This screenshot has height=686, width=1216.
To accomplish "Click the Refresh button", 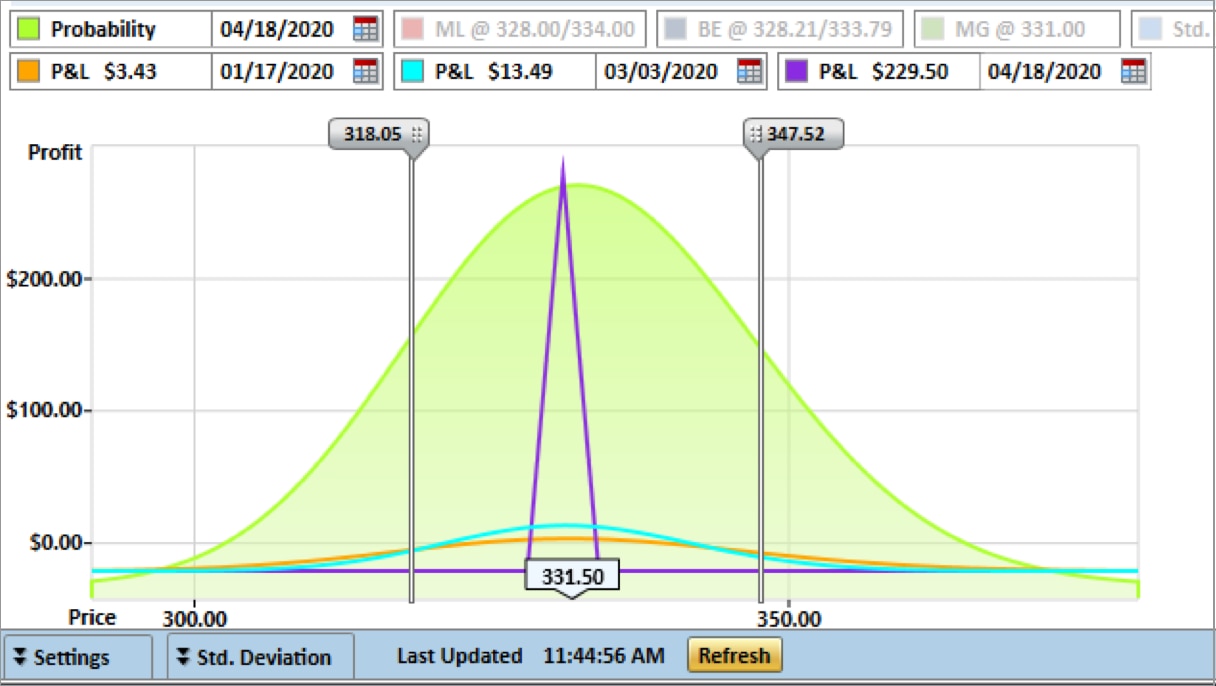I will pos(735,656).
